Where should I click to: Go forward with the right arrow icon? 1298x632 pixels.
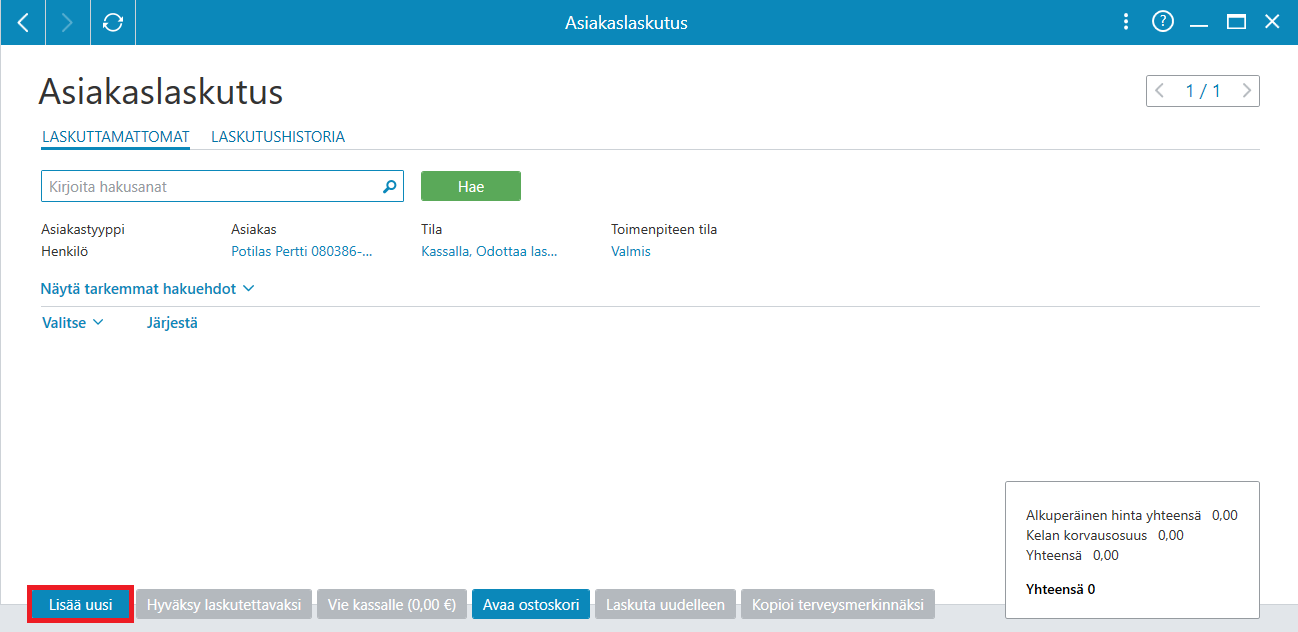point(68,22)
